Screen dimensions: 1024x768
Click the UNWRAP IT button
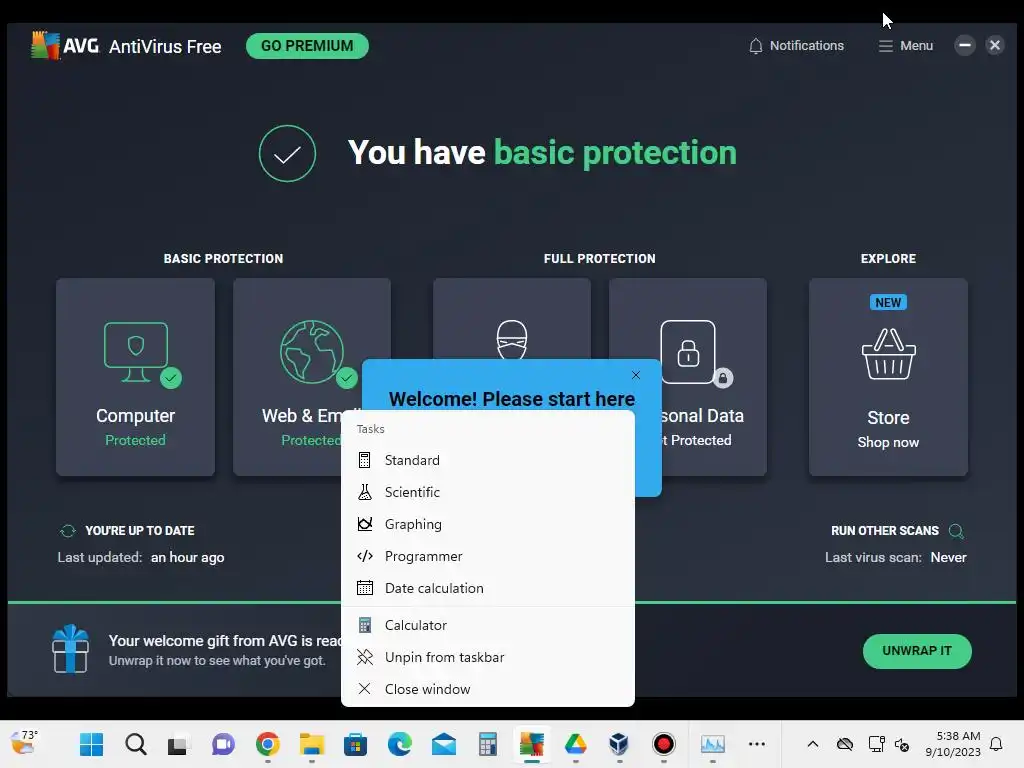pos(917,651)
